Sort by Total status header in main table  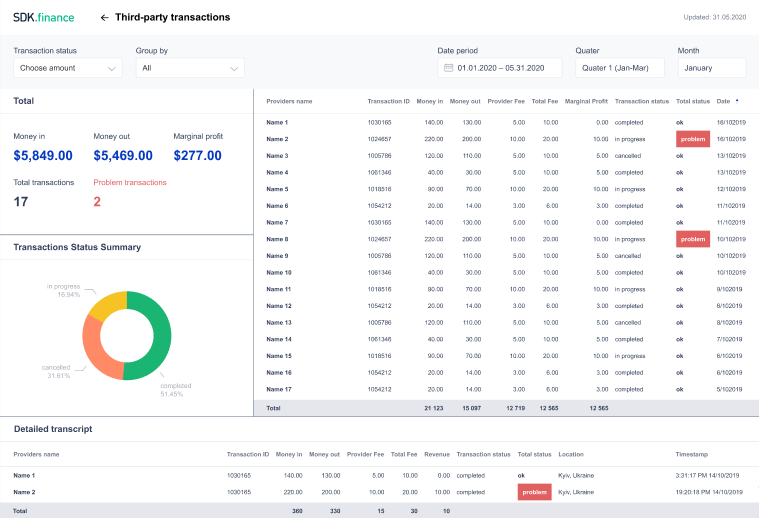coord(693,101)
